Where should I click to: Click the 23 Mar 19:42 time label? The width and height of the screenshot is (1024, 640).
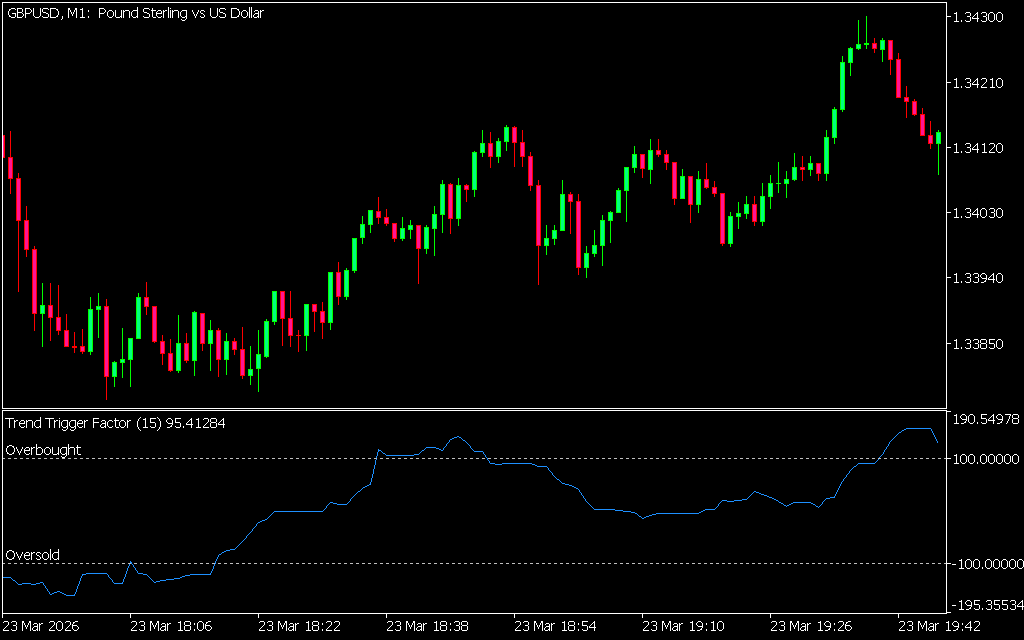point(937,626)
